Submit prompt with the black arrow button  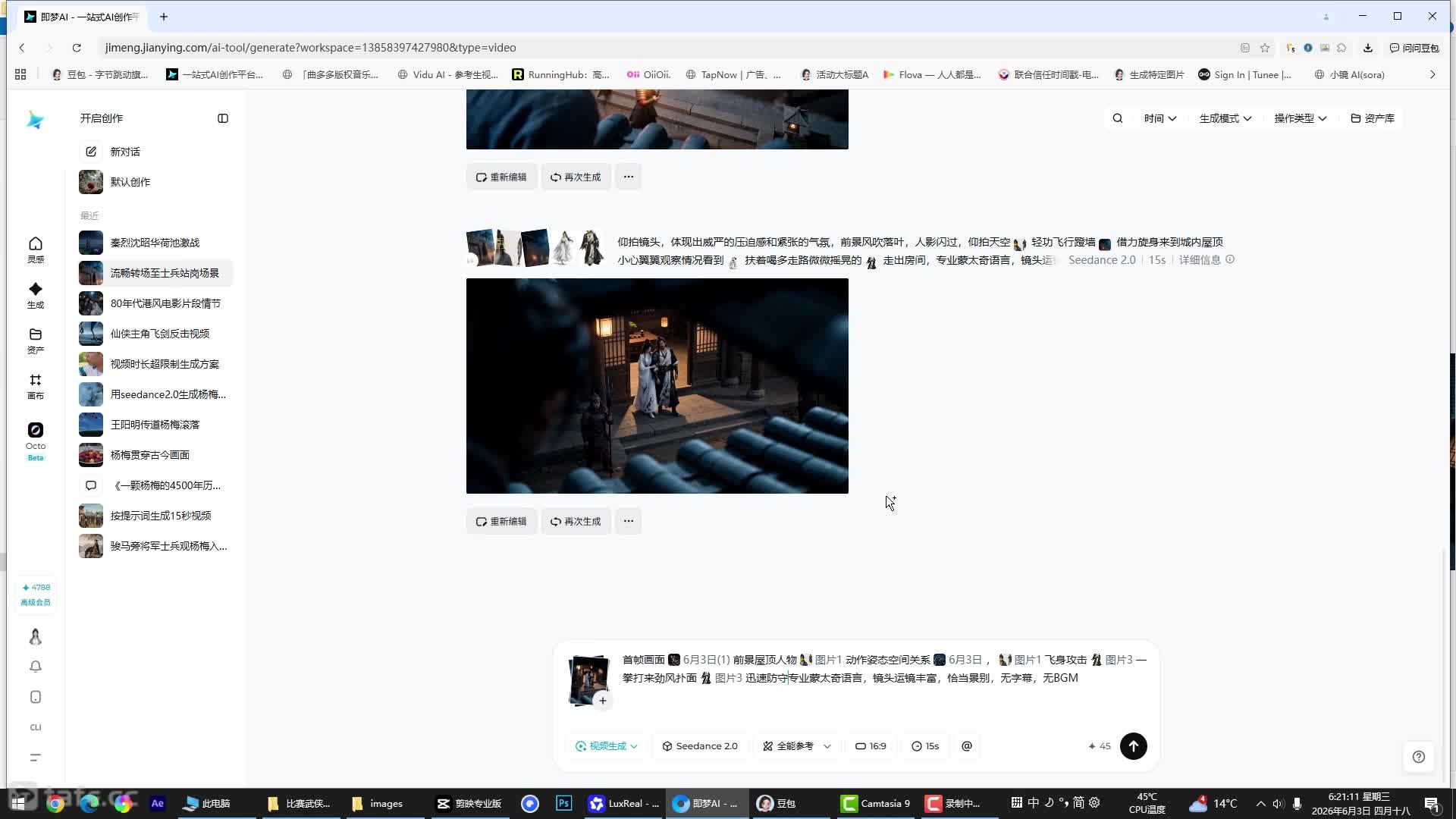pyautogui.click(x=1134, y=746)
